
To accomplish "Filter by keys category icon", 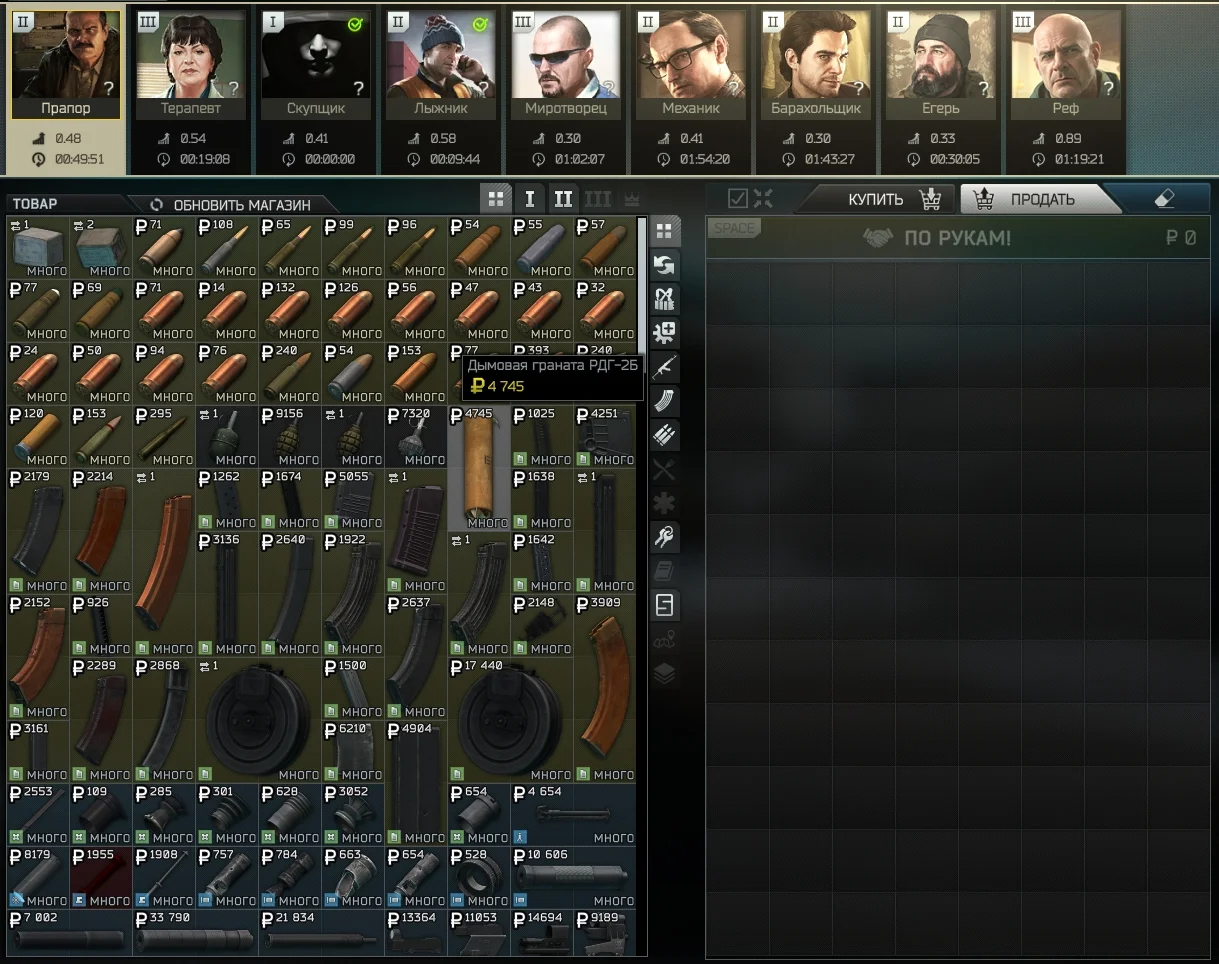I will point(664,537).
